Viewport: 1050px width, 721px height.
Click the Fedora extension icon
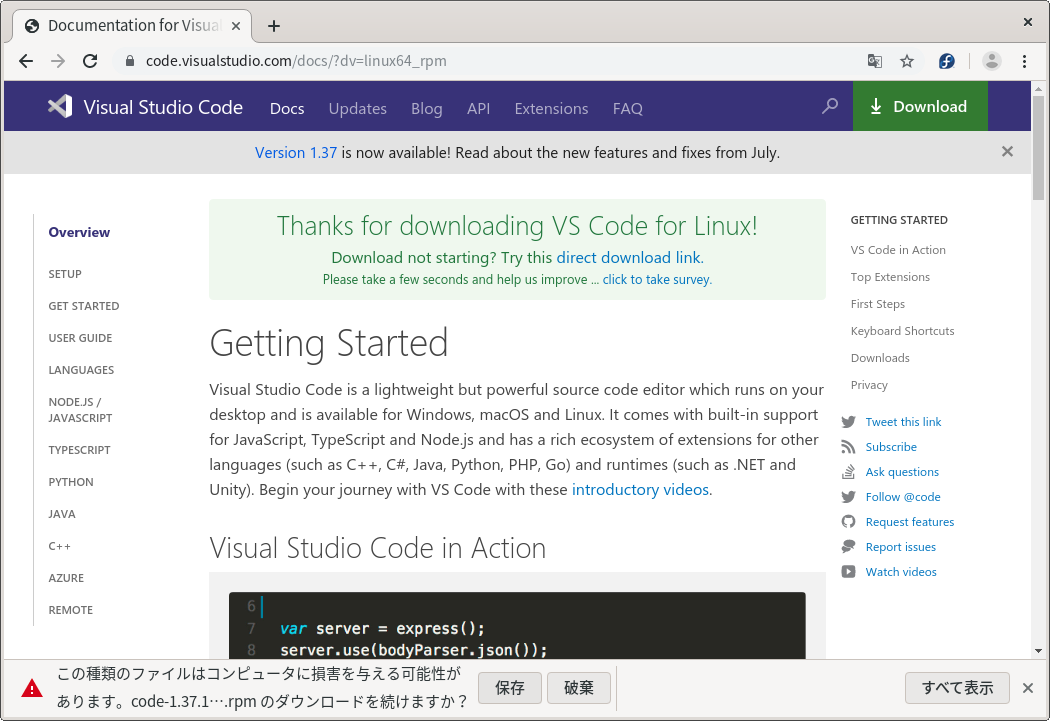tap(947, 62)
